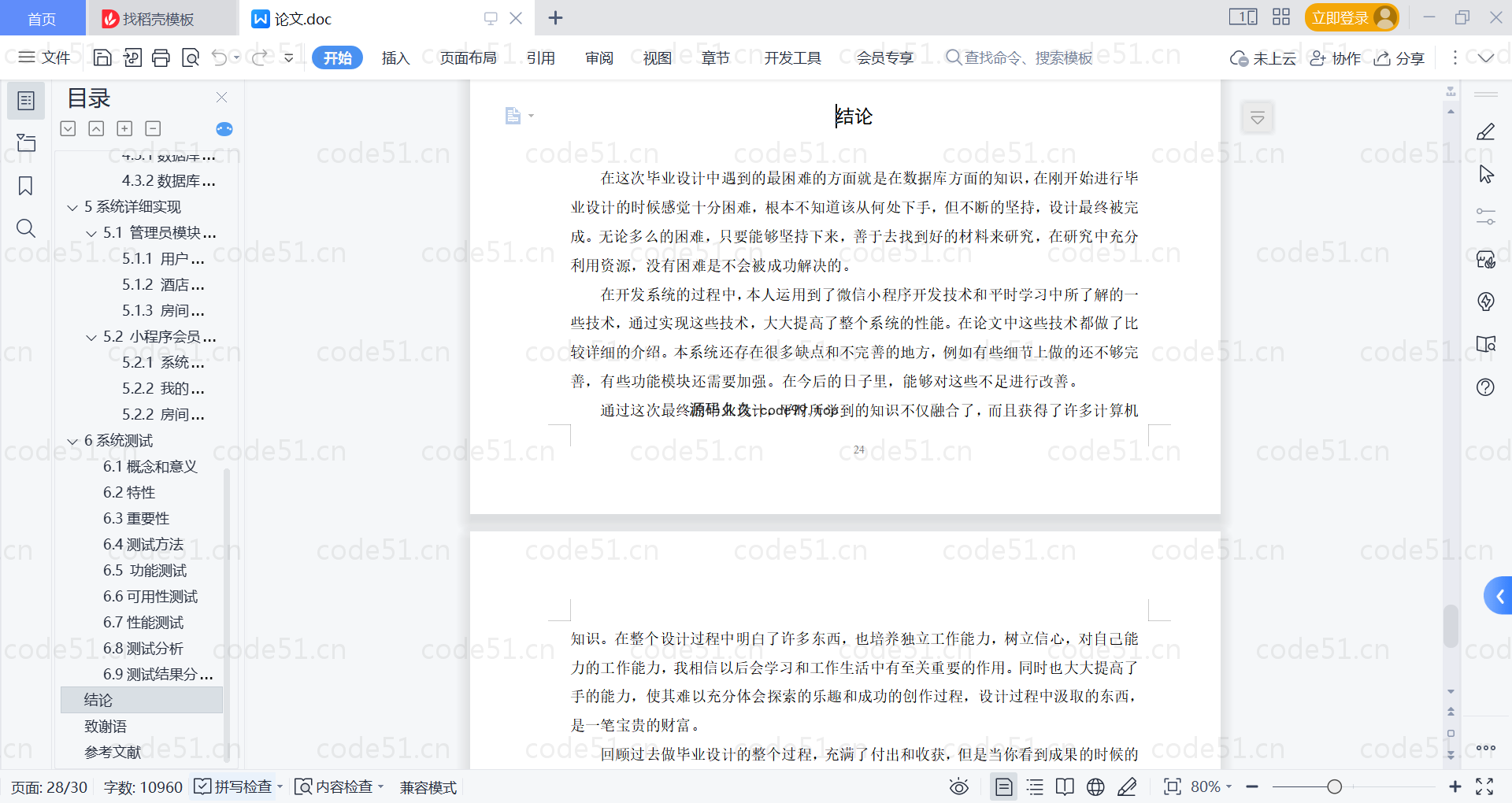The height and width of the screenshot is (803, 1512).
Task: Collapse the '5.2 小程序会员' tree node
Action: (91, 338)
